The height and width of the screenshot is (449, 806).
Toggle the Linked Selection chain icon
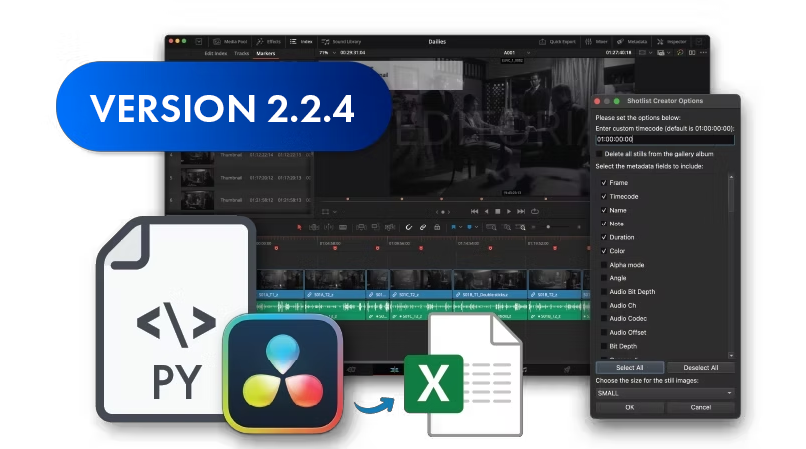(x=423, y=227)
